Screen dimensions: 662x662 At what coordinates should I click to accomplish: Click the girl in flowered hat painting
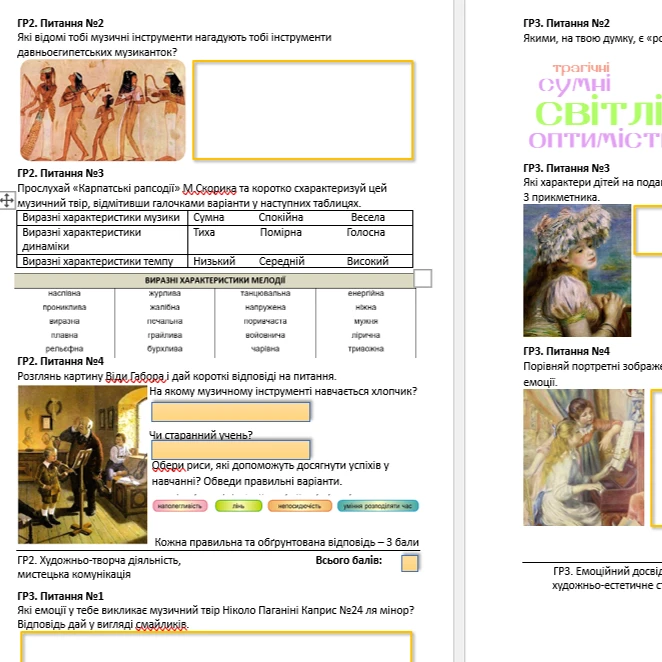pyautogui.click(x=577, y=271)
